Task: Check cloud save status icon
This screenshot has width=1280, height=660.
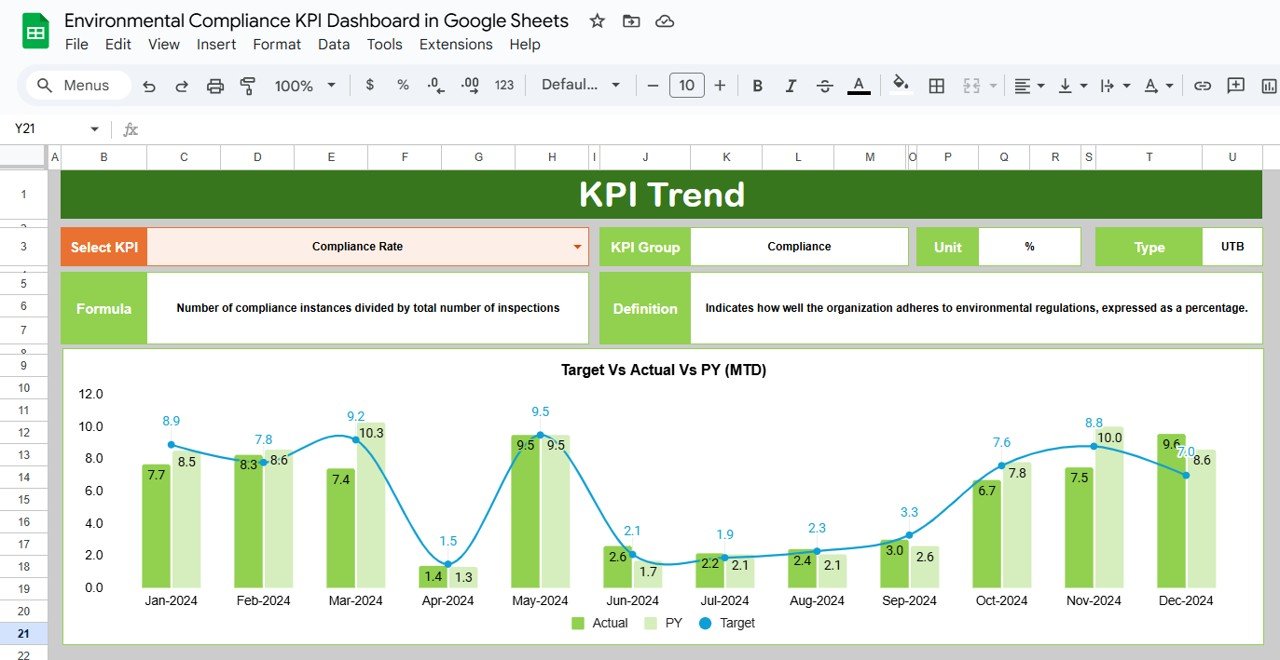Action: coord(664,21)
